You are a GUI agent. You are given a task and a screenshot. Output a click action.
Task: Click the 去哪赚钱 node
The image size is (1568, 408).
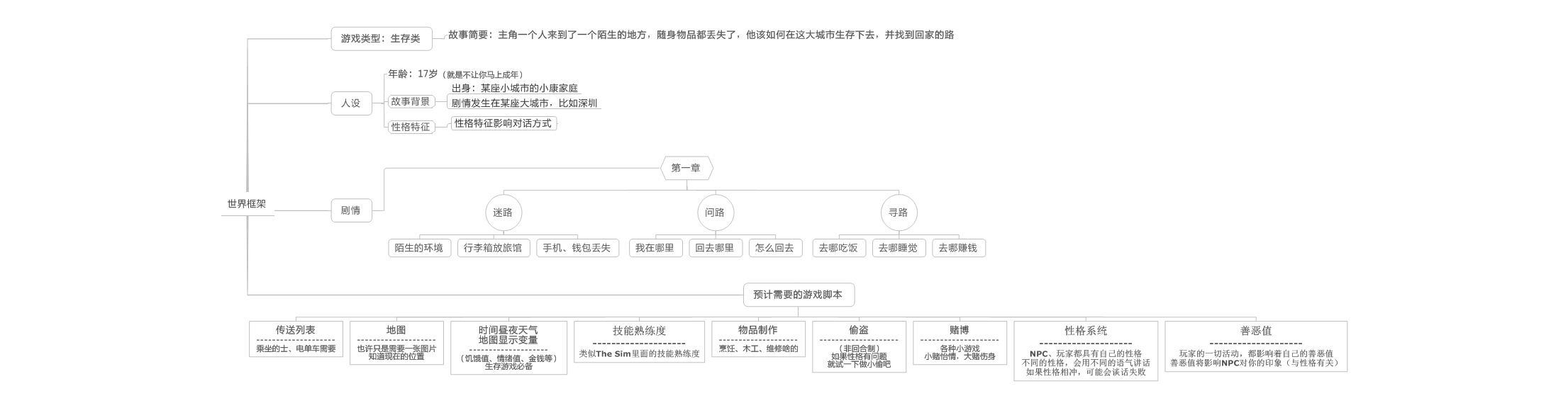[959, 248]
